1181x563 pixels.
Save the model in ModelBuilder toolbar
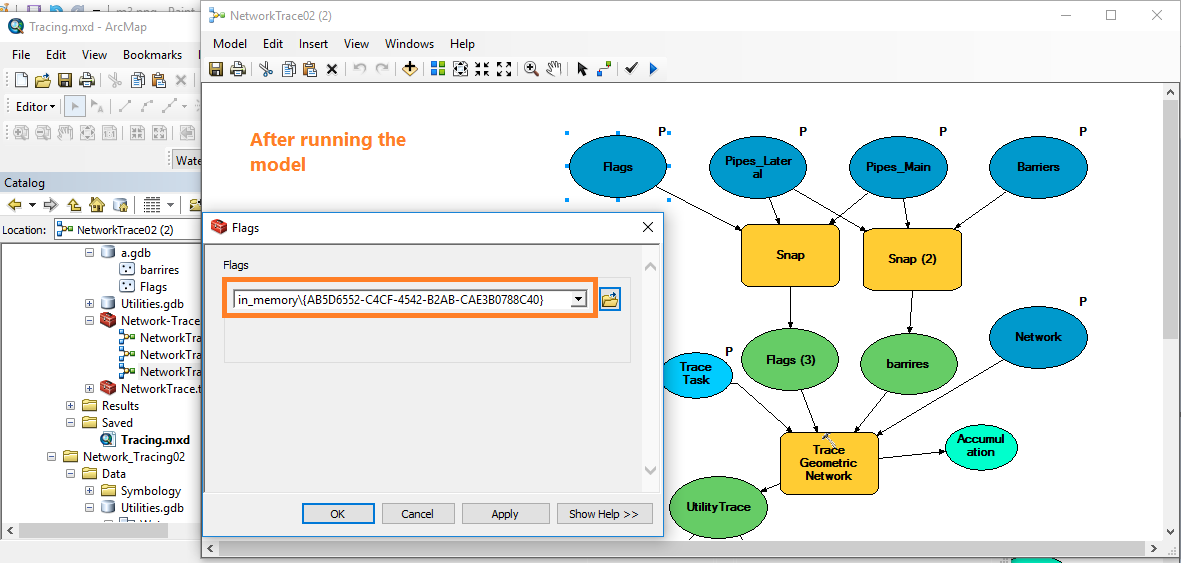pyautogui.click(x=216, y=69)
